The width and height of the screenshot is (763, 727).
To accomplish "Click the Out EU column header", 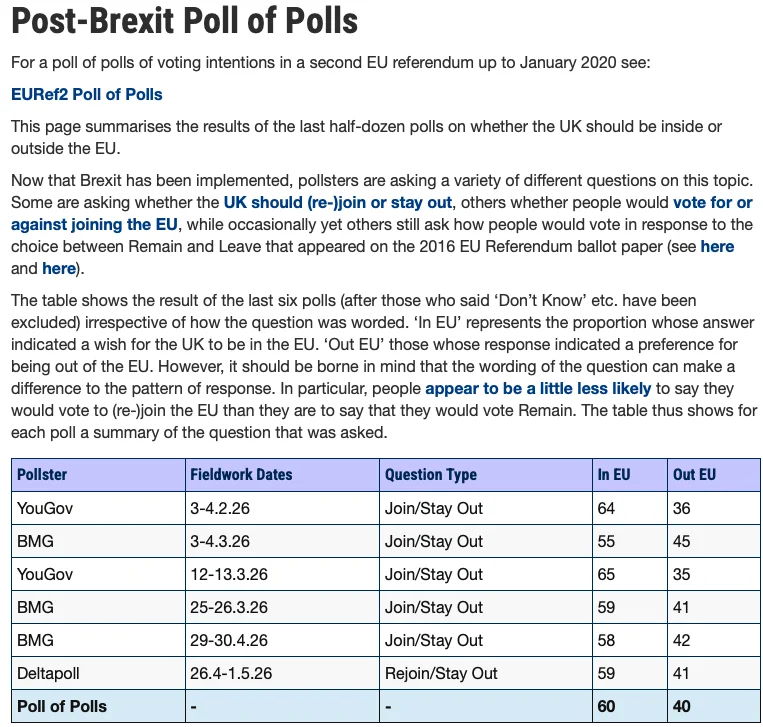I will [714, 474].
